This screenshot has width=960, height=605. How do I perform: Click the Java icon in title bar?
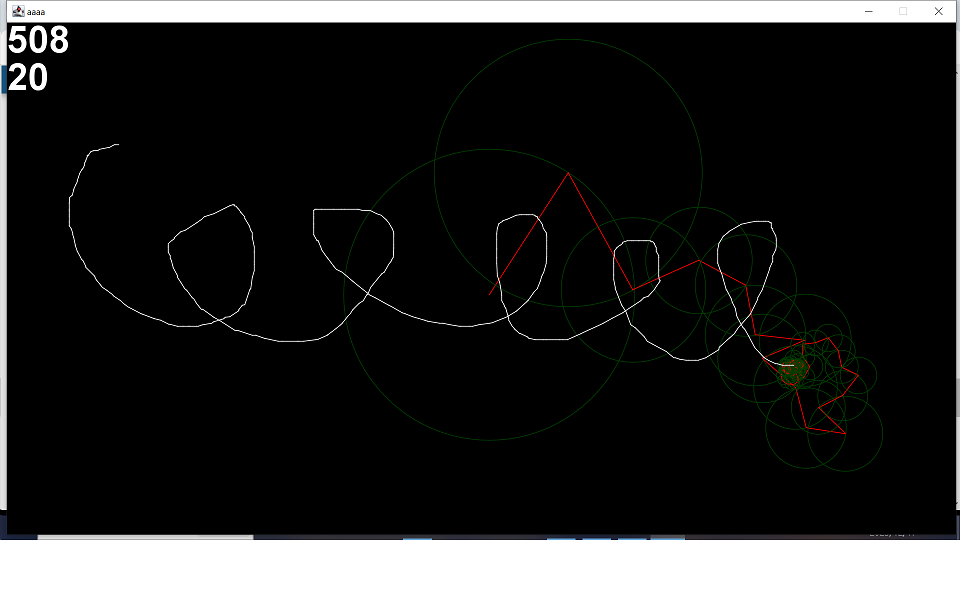[x=18, y=11]
